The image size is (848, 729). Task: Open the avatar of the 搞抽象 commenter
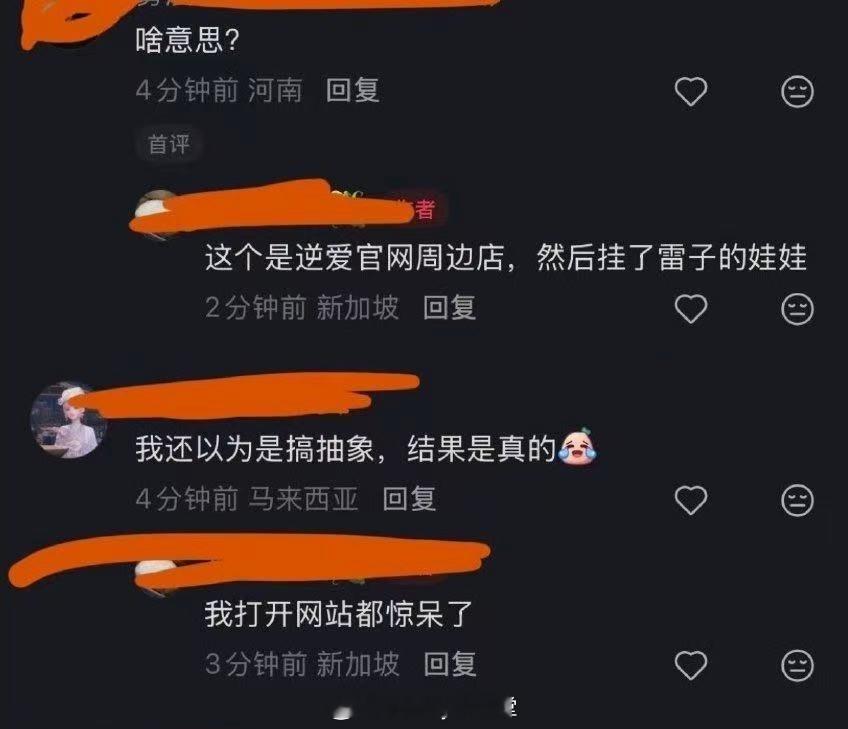click(x=69, y=420)
